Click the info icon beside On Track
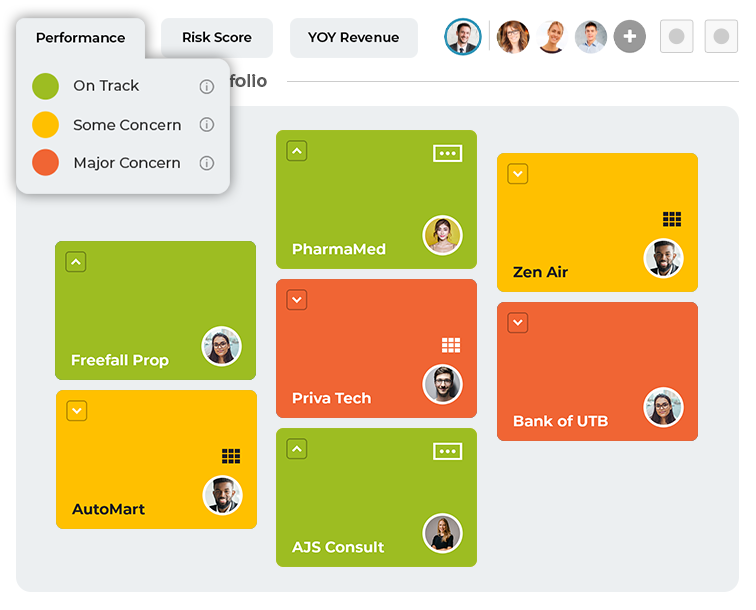 (207, 86)
